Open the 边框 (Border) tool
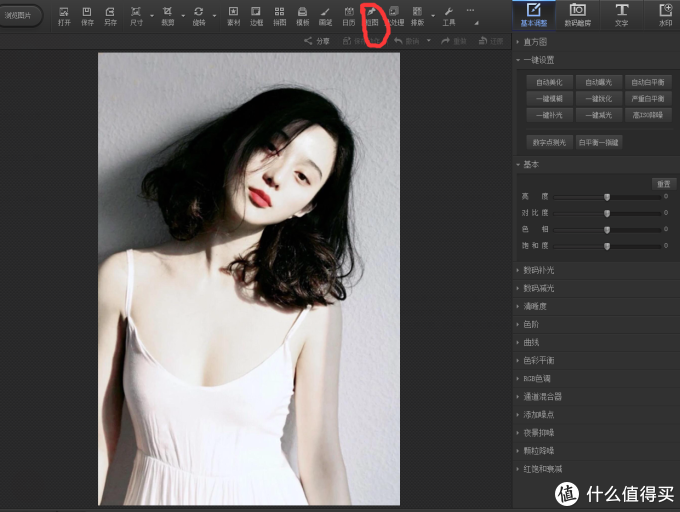Viewport: 680px width, 512px height. 257,15
